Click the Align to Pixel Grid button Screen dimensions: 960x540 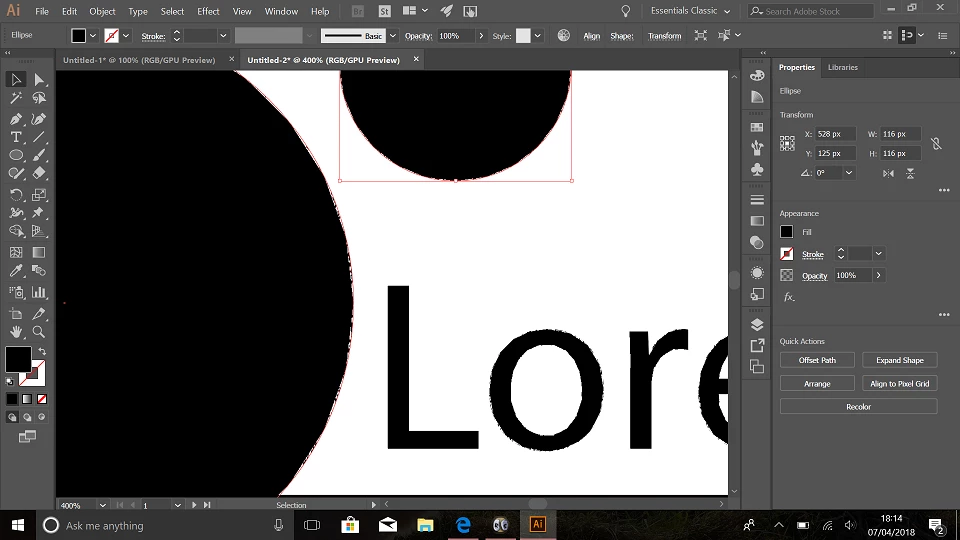pos(899,383)
